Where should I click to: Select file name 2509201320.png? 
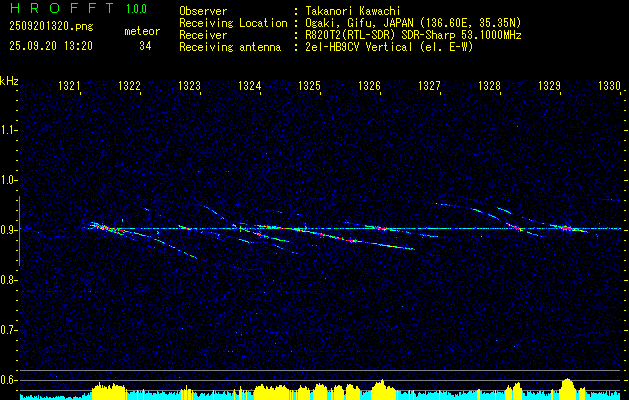[51, 27]
